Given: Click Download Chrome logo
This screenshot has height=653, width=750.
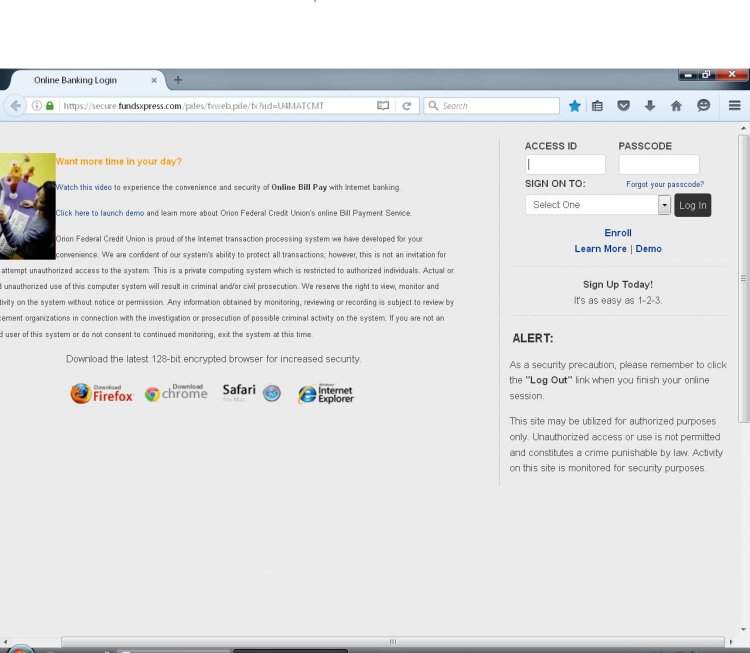Looking at the screenshot, I should 176,393.
